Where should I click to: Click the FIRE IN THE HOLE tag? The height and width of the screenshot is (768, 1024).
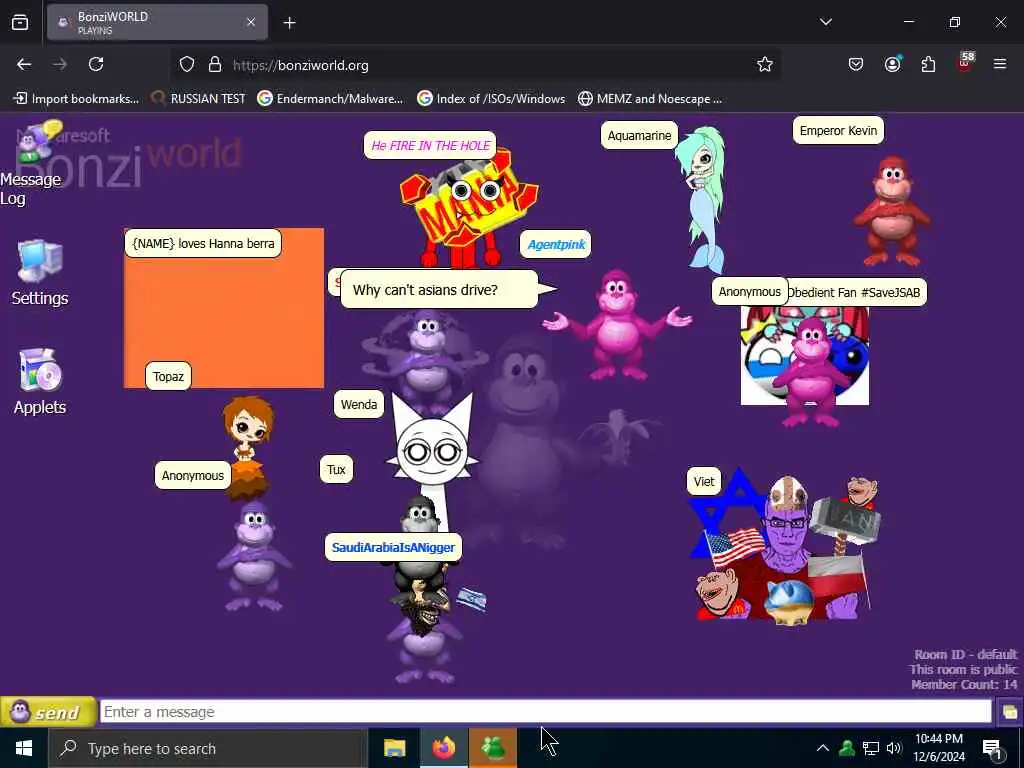pos(430,145)
